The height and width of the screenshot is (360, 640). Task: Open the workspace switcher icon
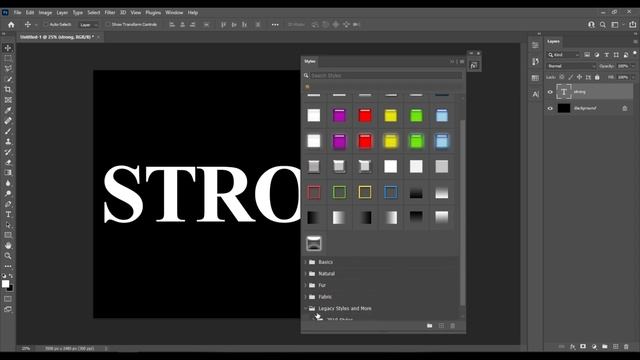click(x=615, y=25)
